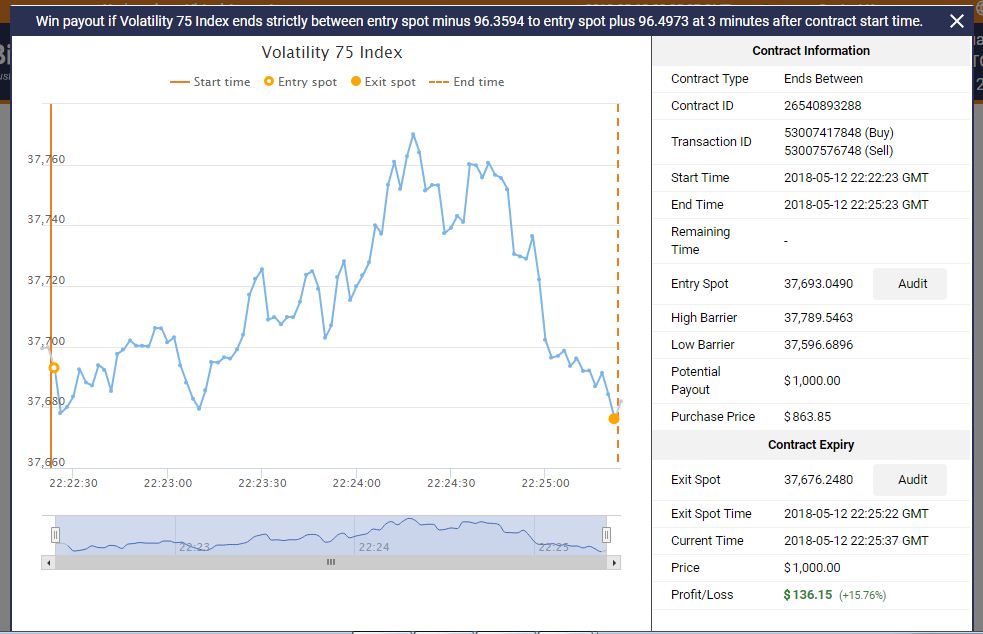983x634 pixels.
Task: Click the center grip on the navigator scrollbar
Action: pos(331,563)
